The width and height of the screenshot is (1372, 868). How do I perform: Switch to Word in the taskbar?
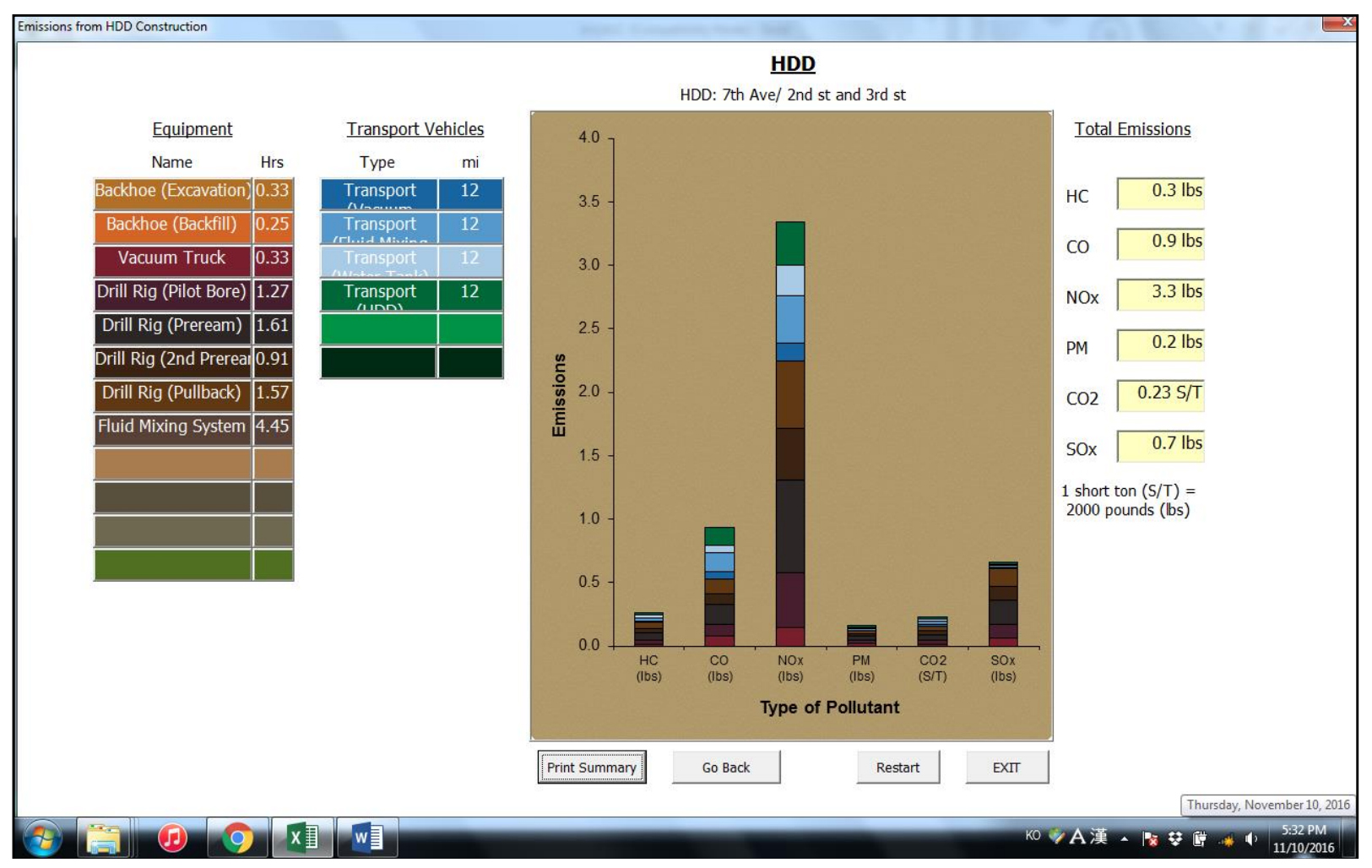click(367, 838)
